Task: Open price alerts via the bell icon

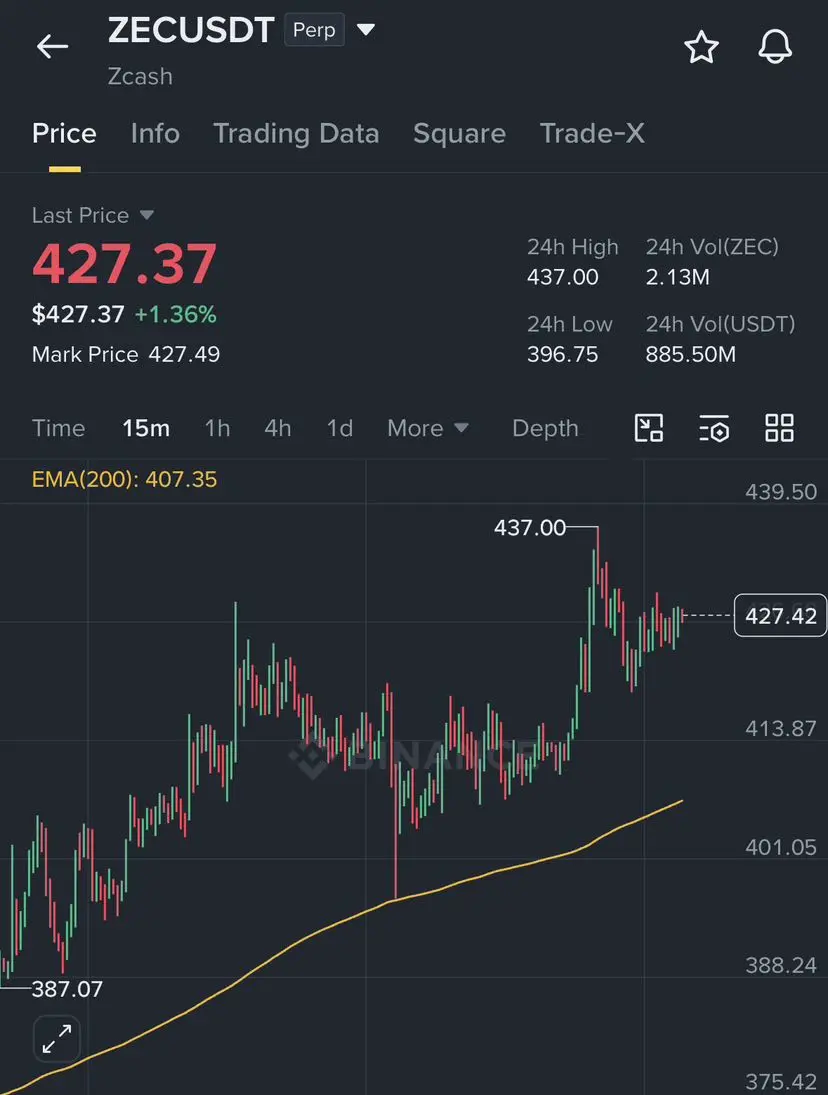Action: tap(775, 47)
